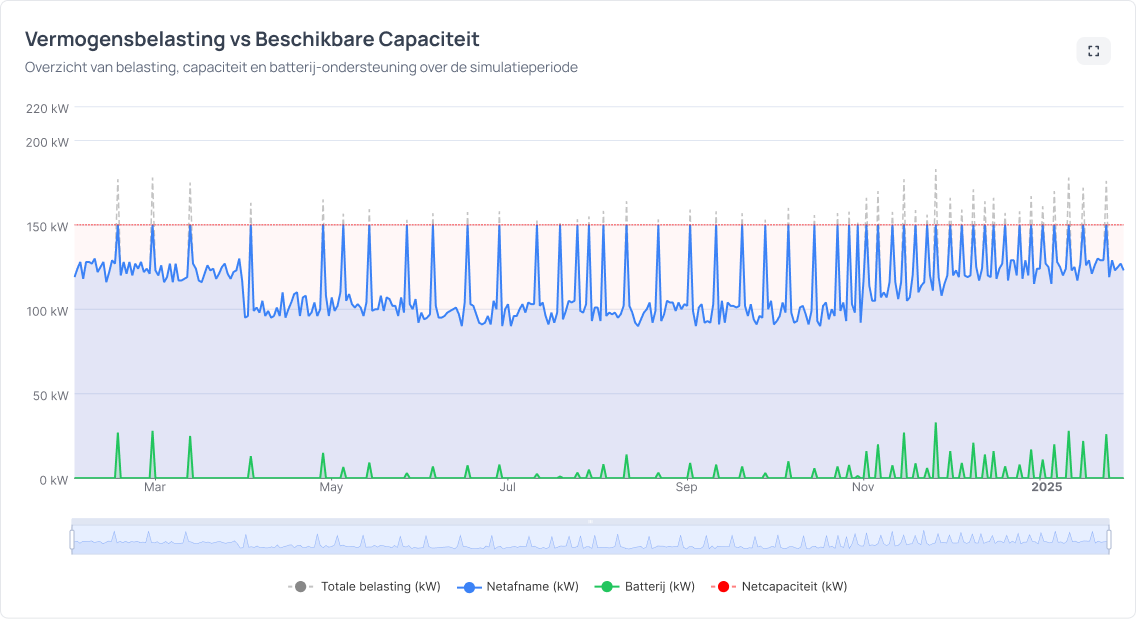1136x619 pixels.
Task: Click the 'Mar' x-axis label
Action: coord(155,487)
